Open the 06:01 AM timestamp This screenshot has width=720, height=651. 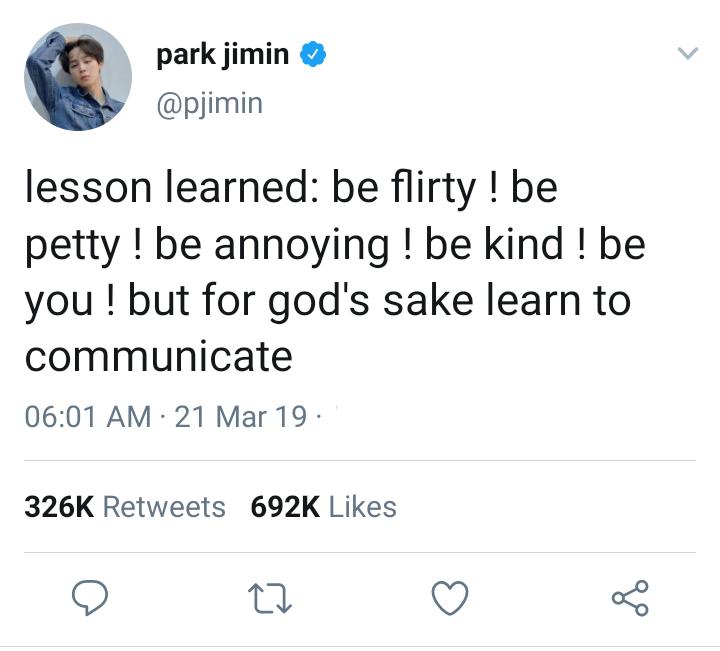(88, 417)
